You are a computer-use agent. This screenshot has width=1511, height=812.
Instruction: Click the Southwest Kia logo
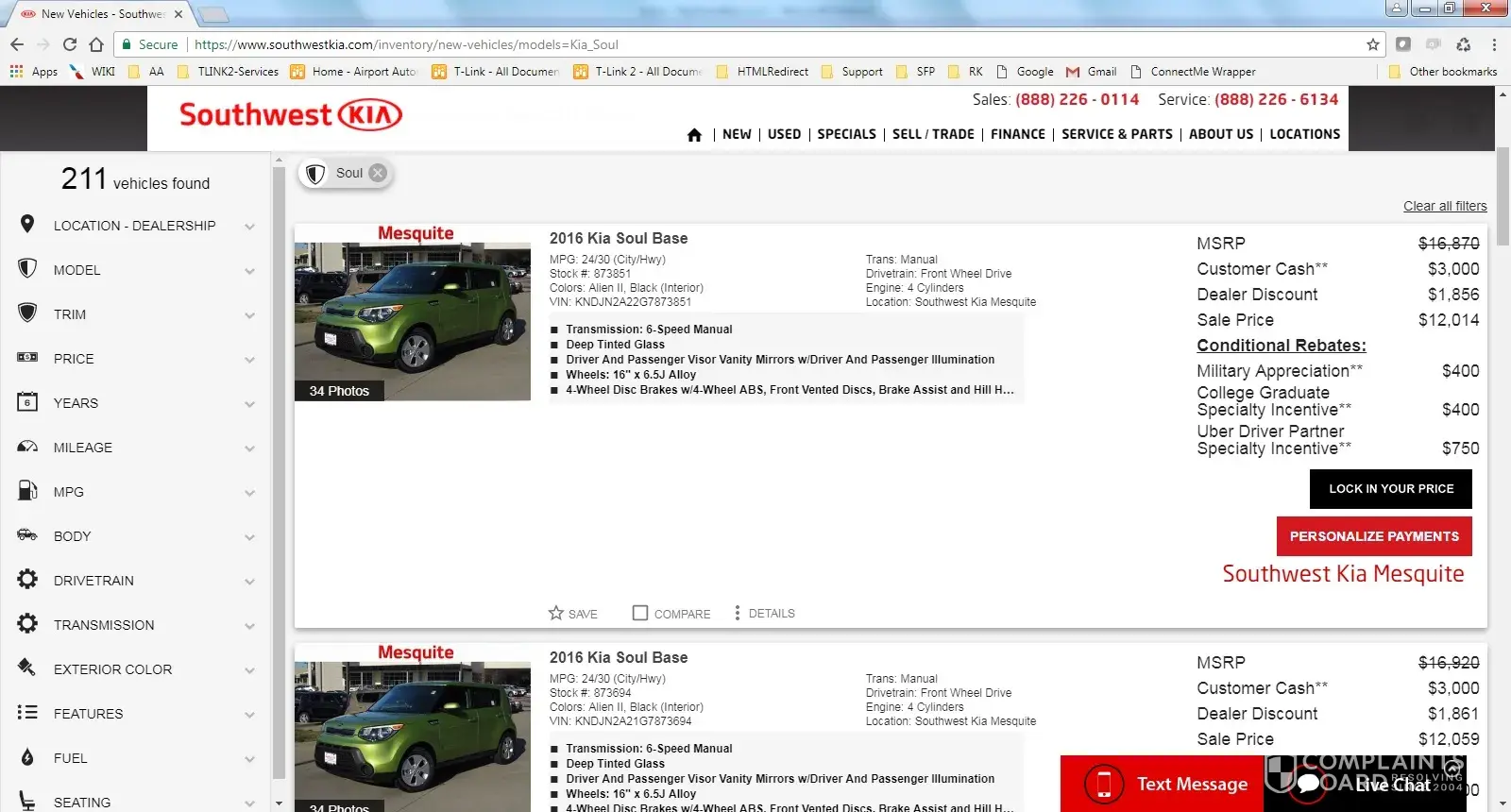tap(291, 115)
